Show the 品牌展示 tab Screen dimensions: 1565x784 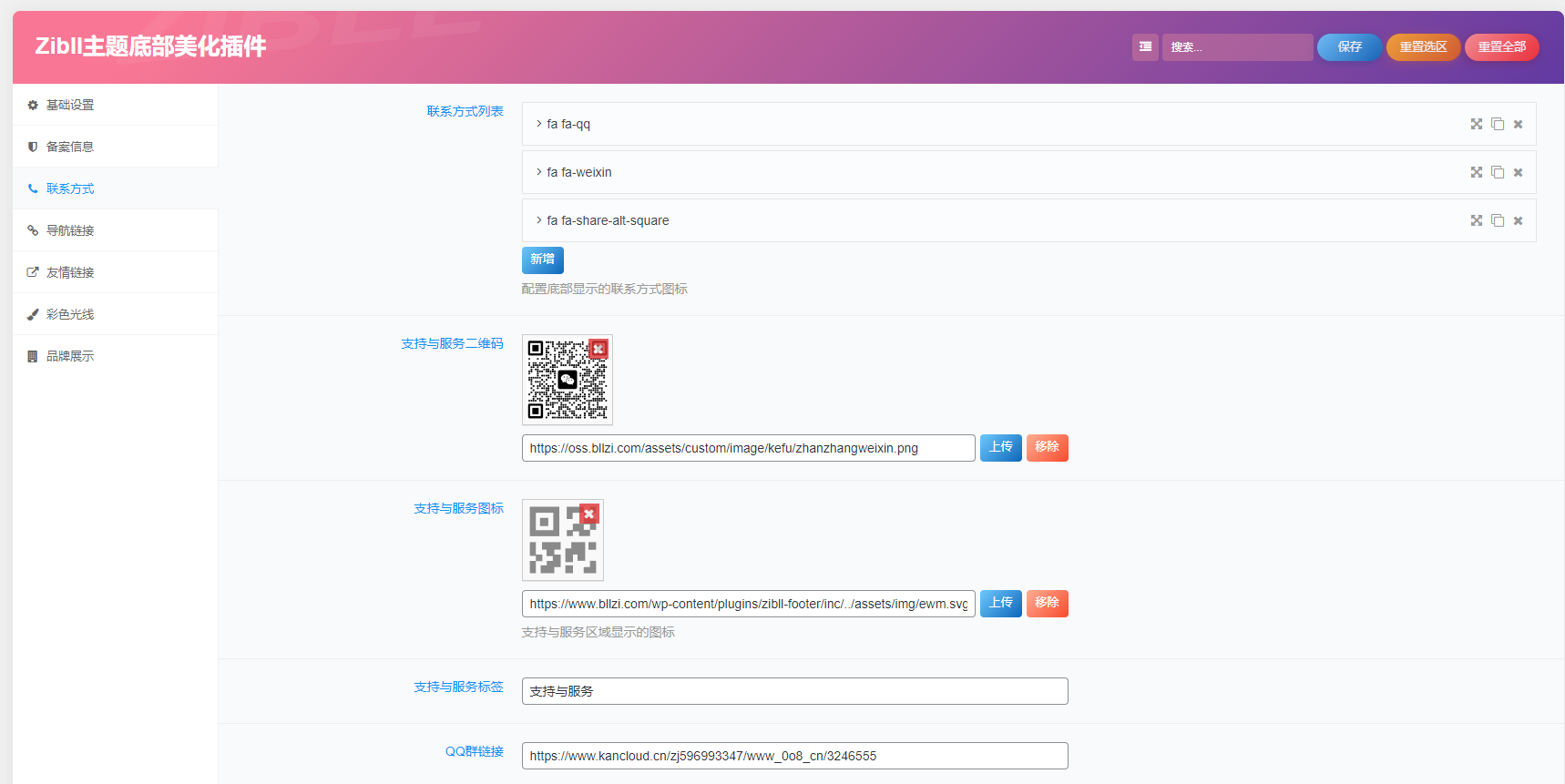(x=116, y=356)
